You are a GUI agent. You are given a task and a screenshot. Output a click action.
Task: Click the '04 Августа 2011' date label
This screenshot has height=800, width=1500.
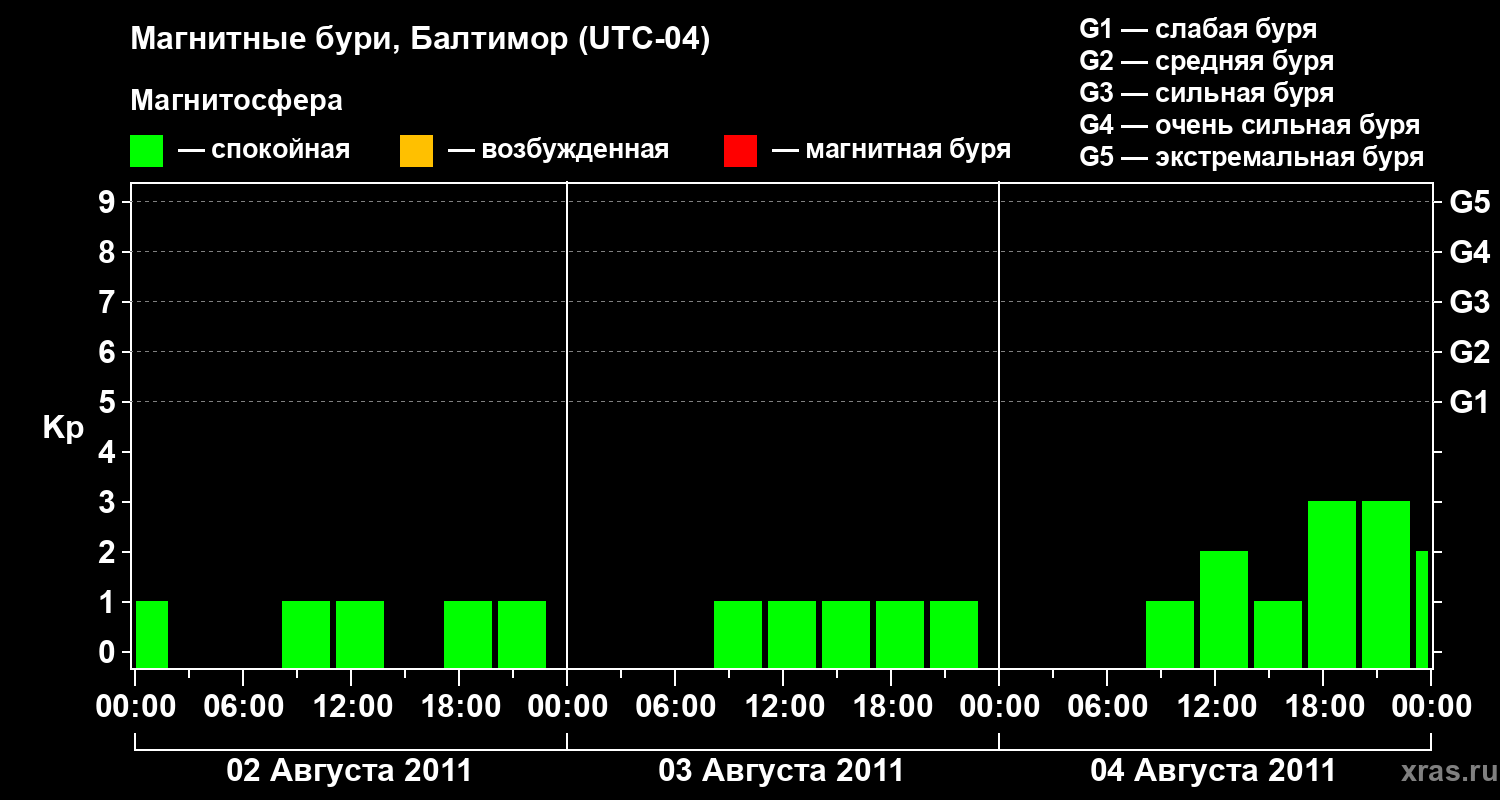[x=1214, y=771]
